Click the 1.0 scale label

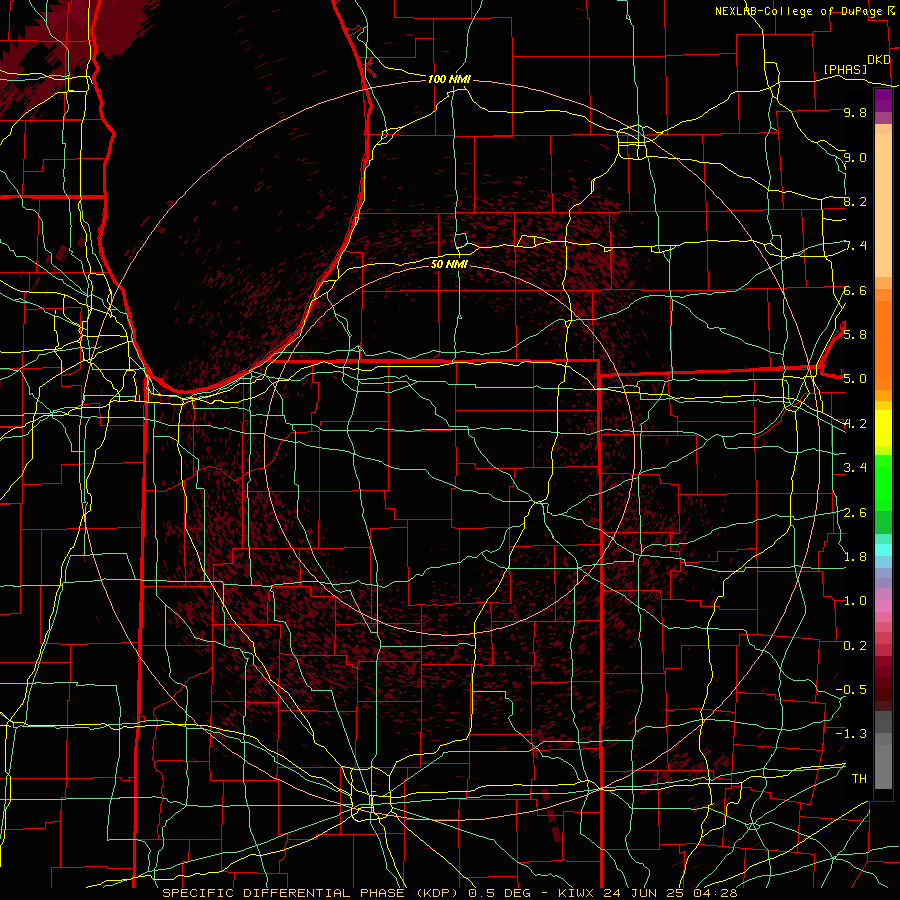pyautogui.click(x=855, y=601)
